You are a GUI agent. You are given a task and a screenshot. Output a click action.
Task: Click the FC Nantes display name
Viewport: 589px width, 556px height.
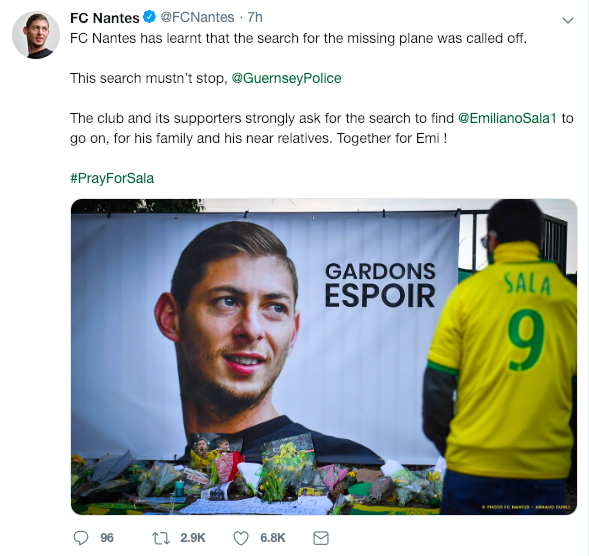pyautogui.click(x=104, y=18)
